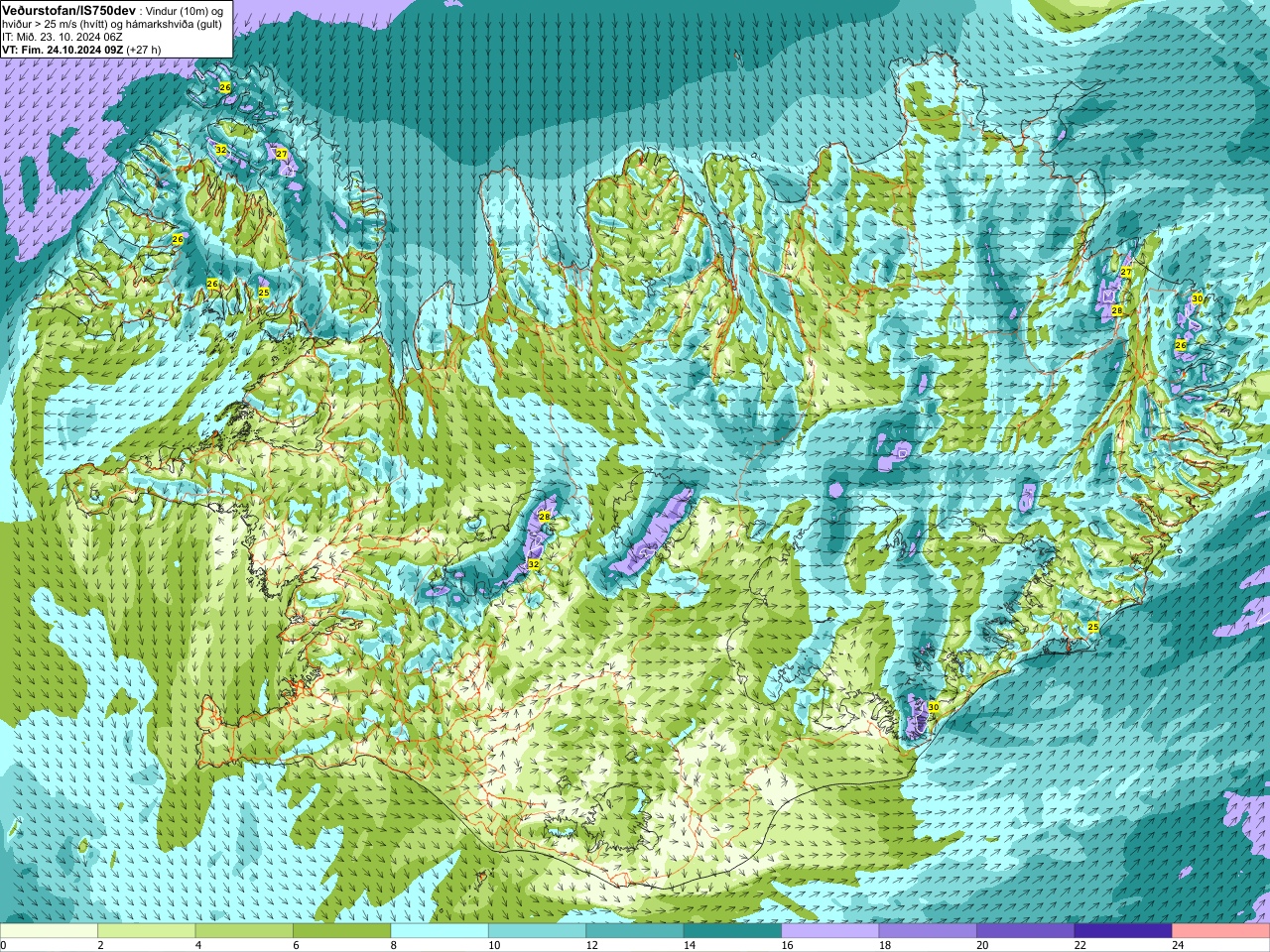Viewport: 1270px width, 952px height.
Task: Click the legend scale label '12'
Action: [590, 945]
